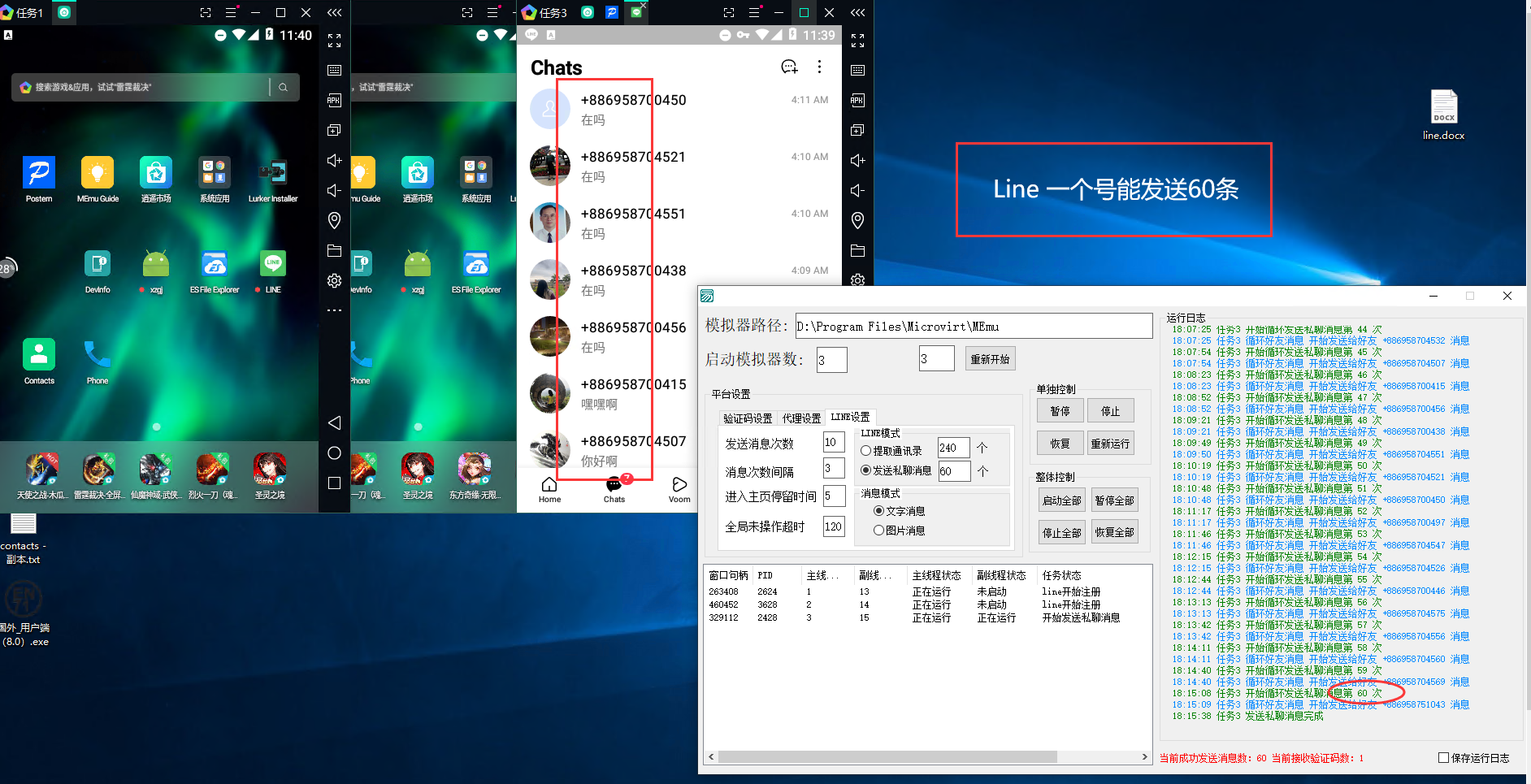Click the APK install icon in 任务1 sidebar

pos(334,100)
